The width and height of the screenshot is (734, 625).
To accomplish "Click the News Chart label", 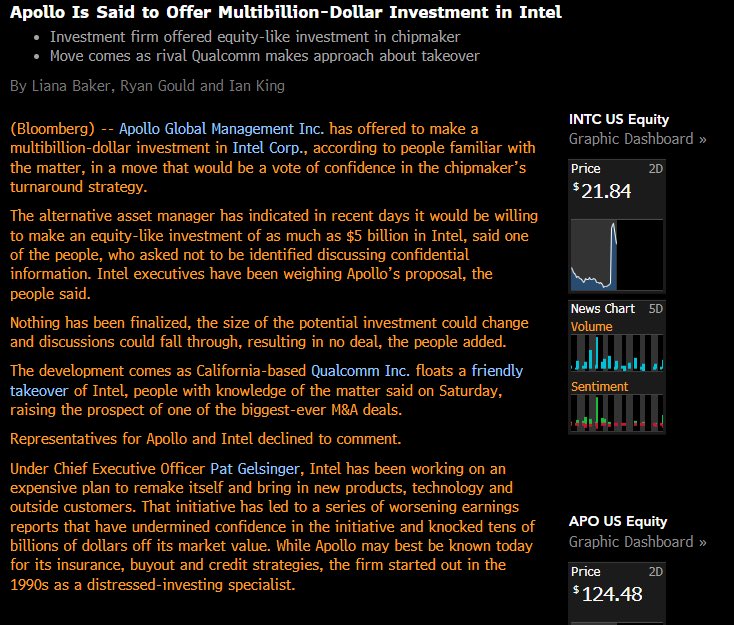I will click(602, 309).
